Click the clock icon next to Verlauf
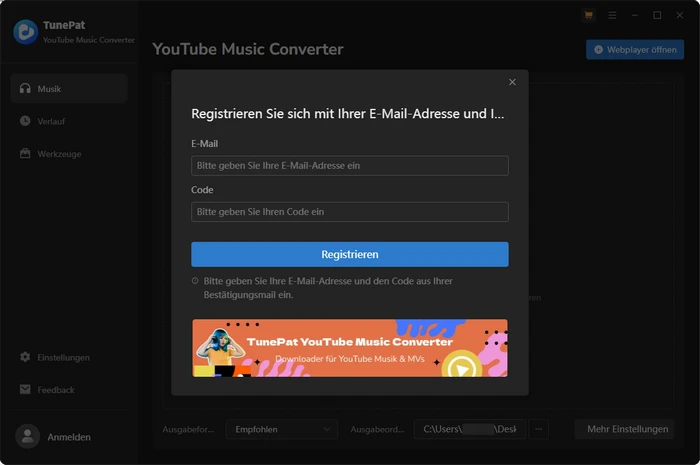This screenshot has height=465, width=700. (25, 121)
